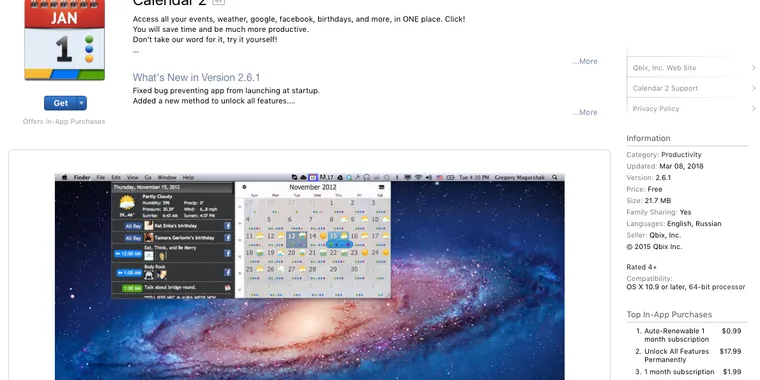
Task: Click the cloud icon in the menu bar
Action: point(303,177)
